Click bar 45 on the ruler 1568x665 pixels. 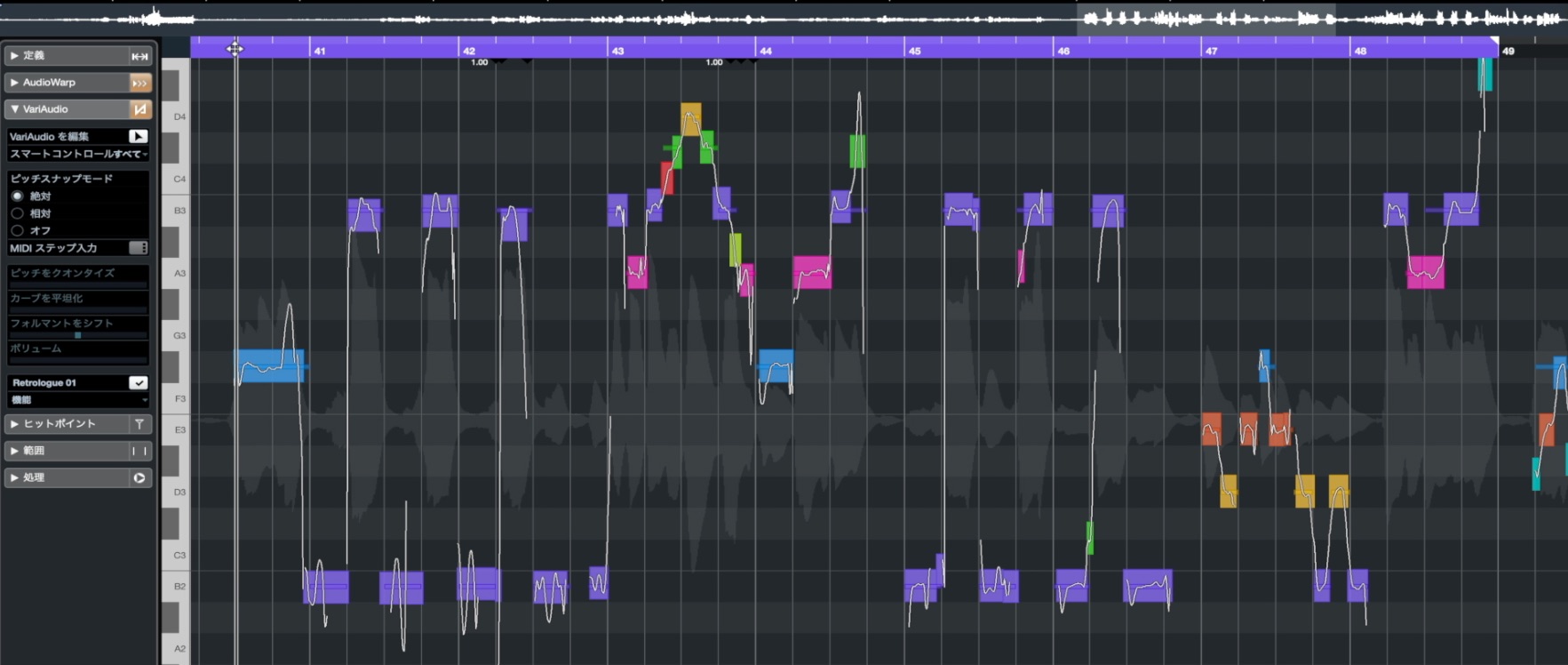[914, 52]
